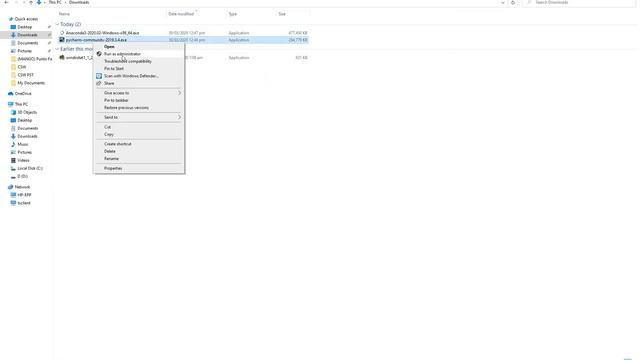Image resolution: width=640 pixels, height=360 pixels.
Task: Click the Run as administrator shield icon
Action: tap(99, 54)
